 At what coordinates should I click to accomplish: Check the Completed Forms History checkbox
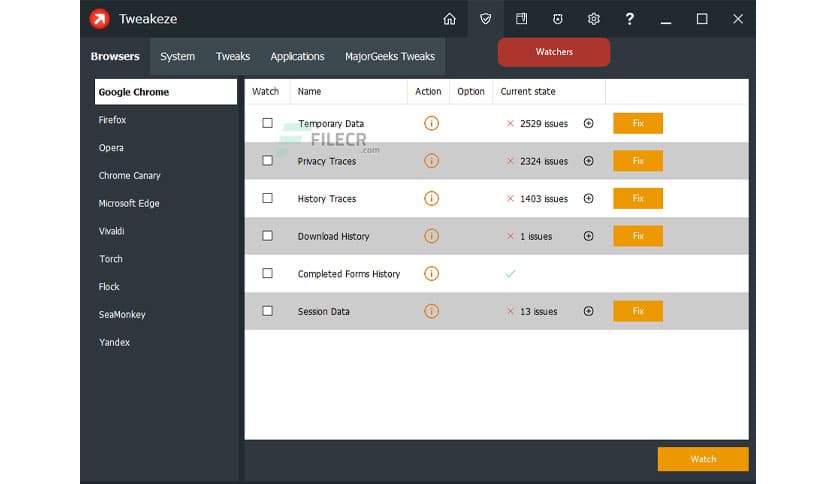click(x=267, y=273)
